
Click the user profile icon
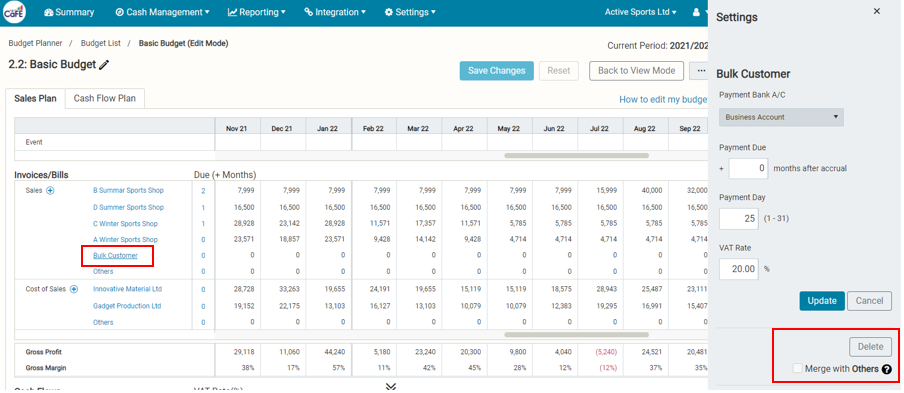pyautogui.click(x=696, y=12)
